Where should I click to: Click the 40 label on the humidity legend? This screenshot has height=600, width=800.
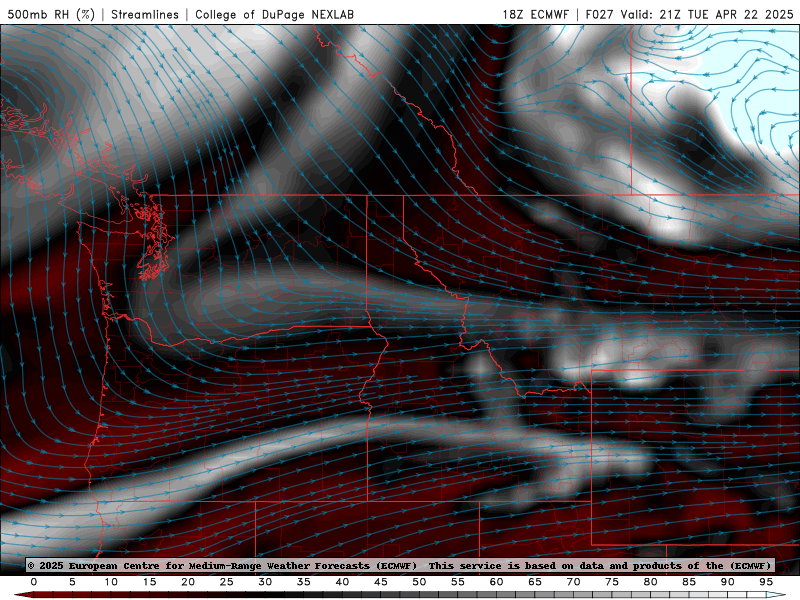coord(342,582)
